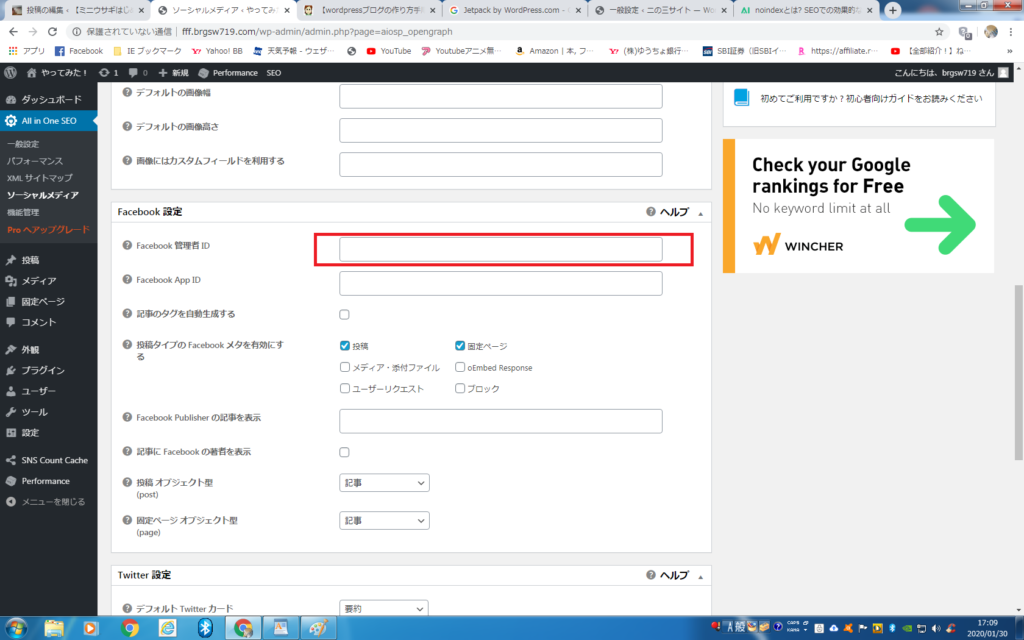The image size is (1024, 640).
Task: Click the Facebook App ID input field
Action: point(501,284)
